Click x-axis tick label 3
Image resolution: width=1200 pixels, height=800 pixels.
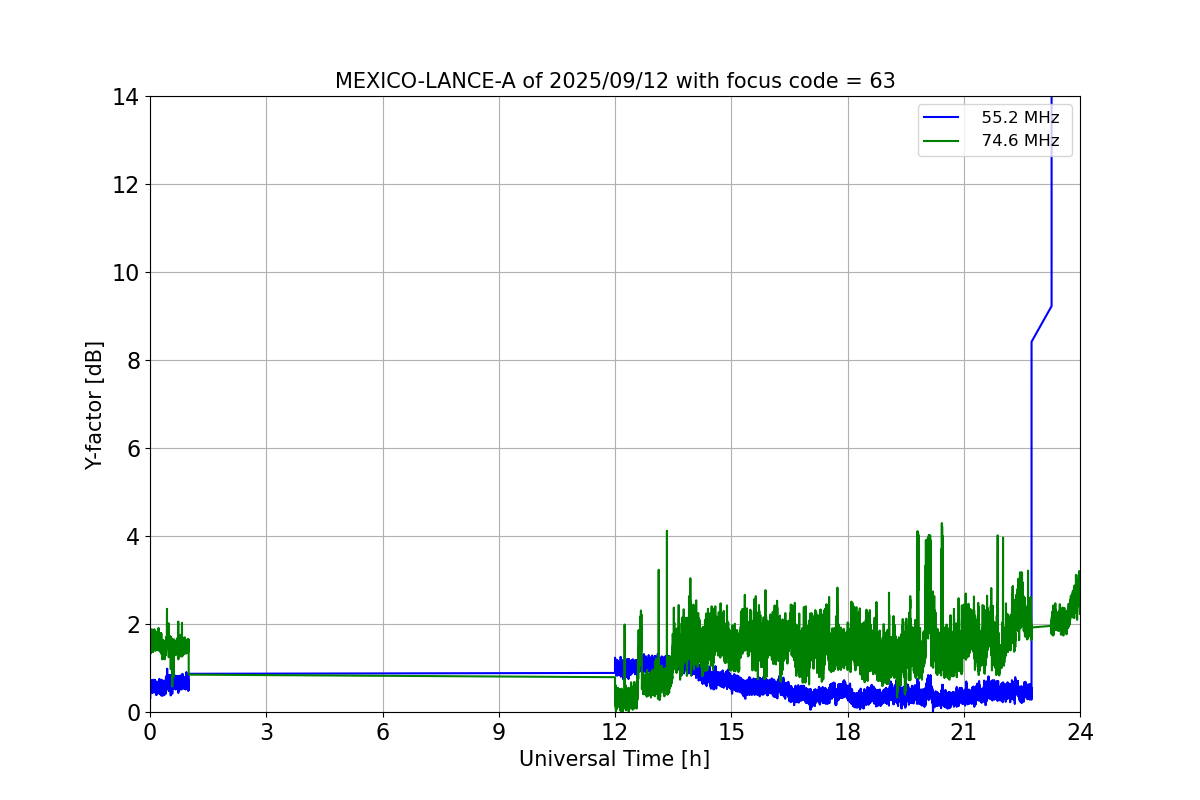(266, 732)
